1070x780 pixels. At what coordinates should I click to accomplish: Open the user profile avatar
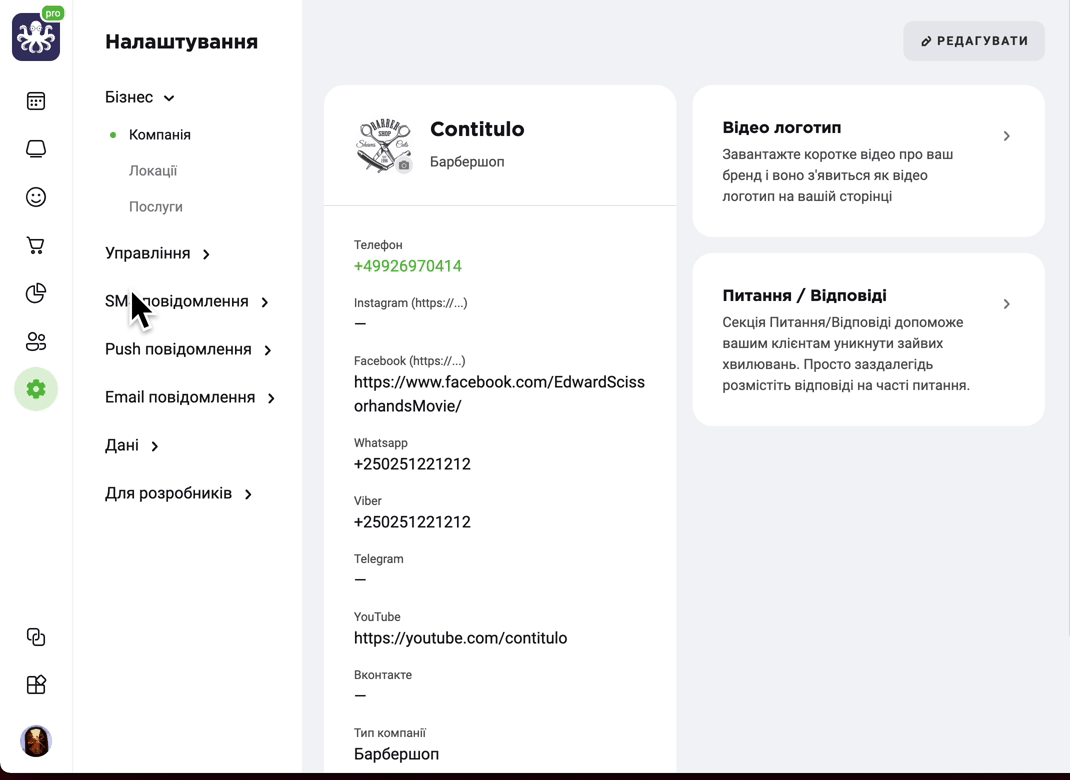point(36,741)
